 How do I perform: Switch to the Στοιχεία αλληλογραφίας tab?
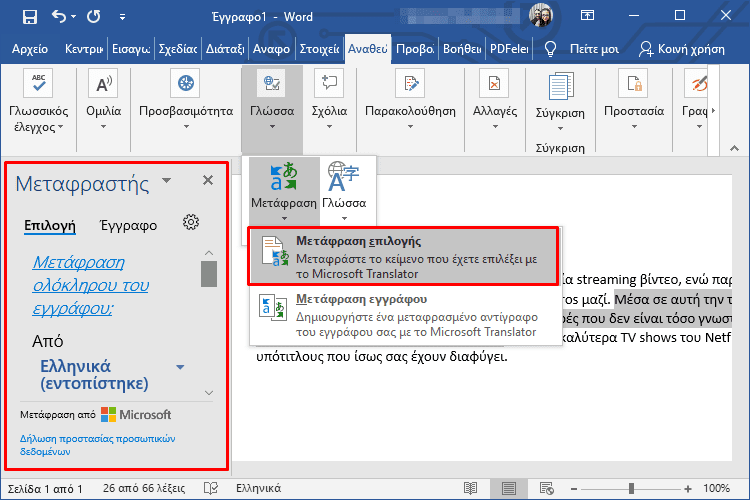(x=319, y=49)
